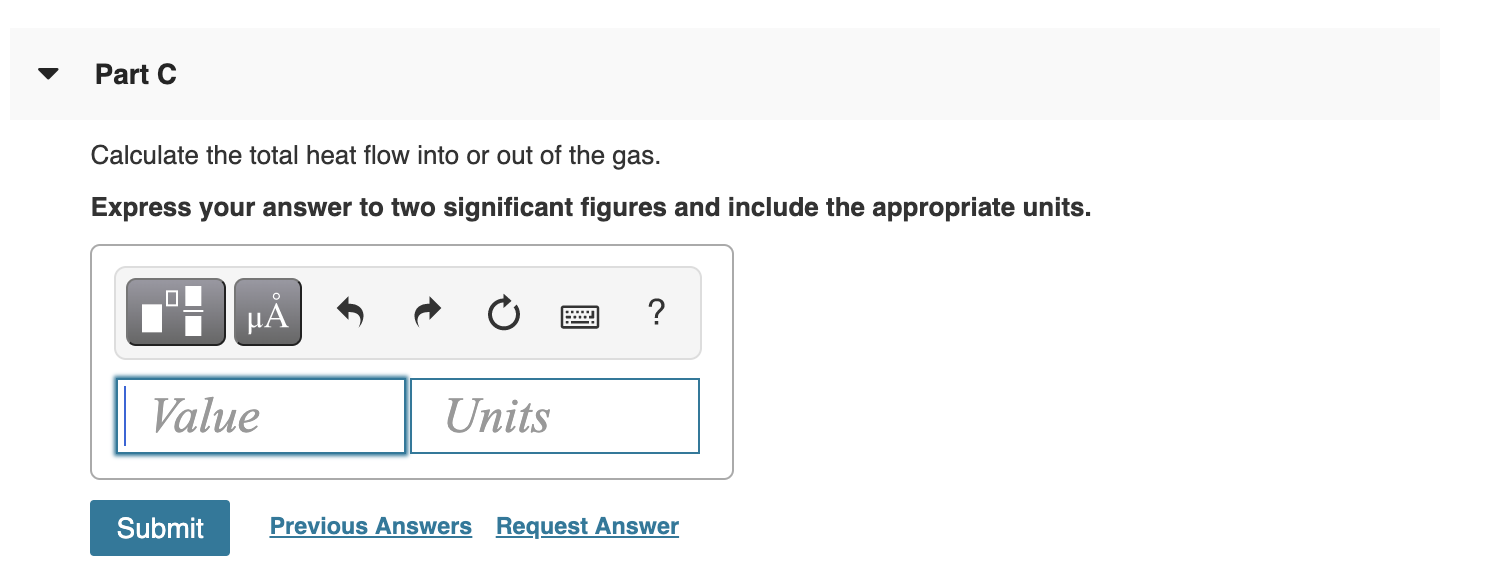The height and width of the screenshot is (580, 1490).
Task: Click the Part C heading
Action: pyautogui.click(x=136, y=73)
